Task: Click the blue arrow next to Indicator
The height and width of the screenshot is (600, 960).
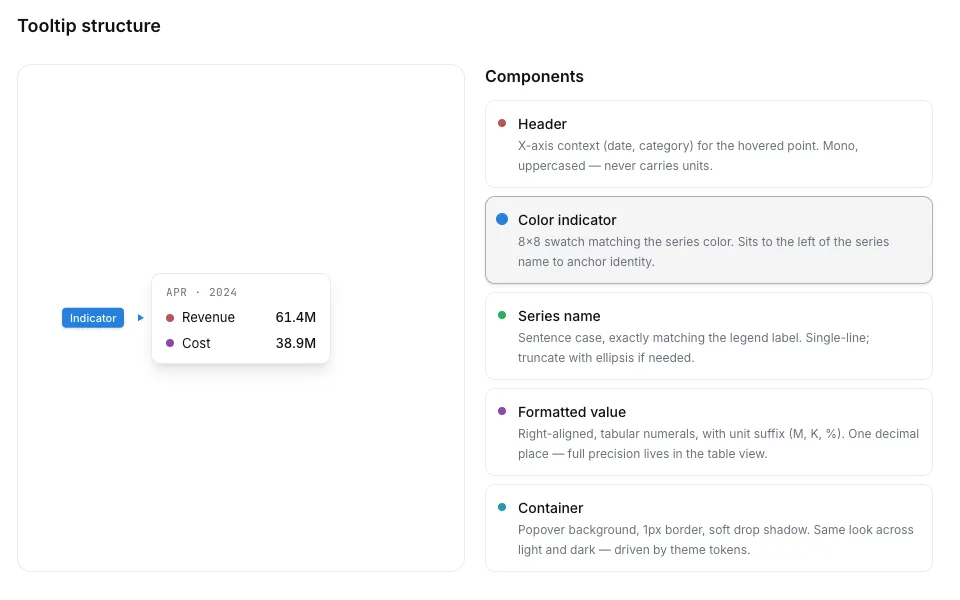Action: (x=141, y=318)
